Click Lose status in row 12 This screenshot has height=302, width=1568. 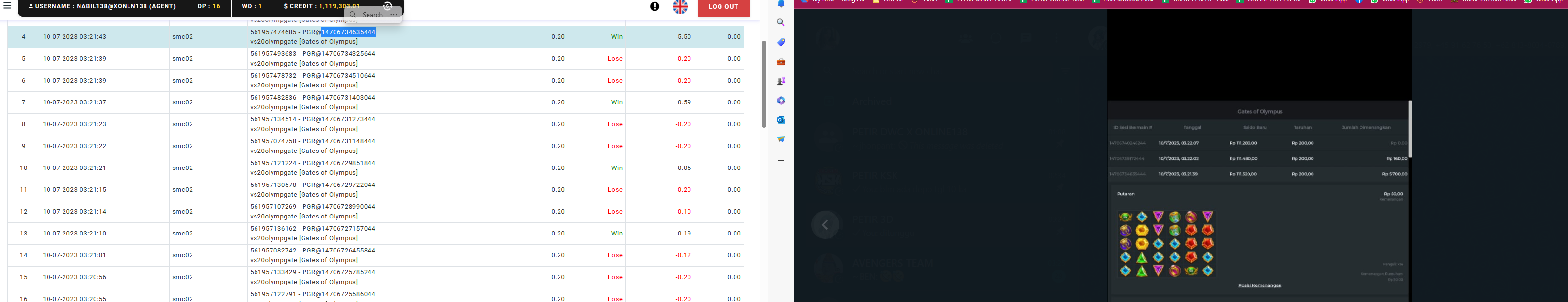pyautogui.click(x=615, y=212)
